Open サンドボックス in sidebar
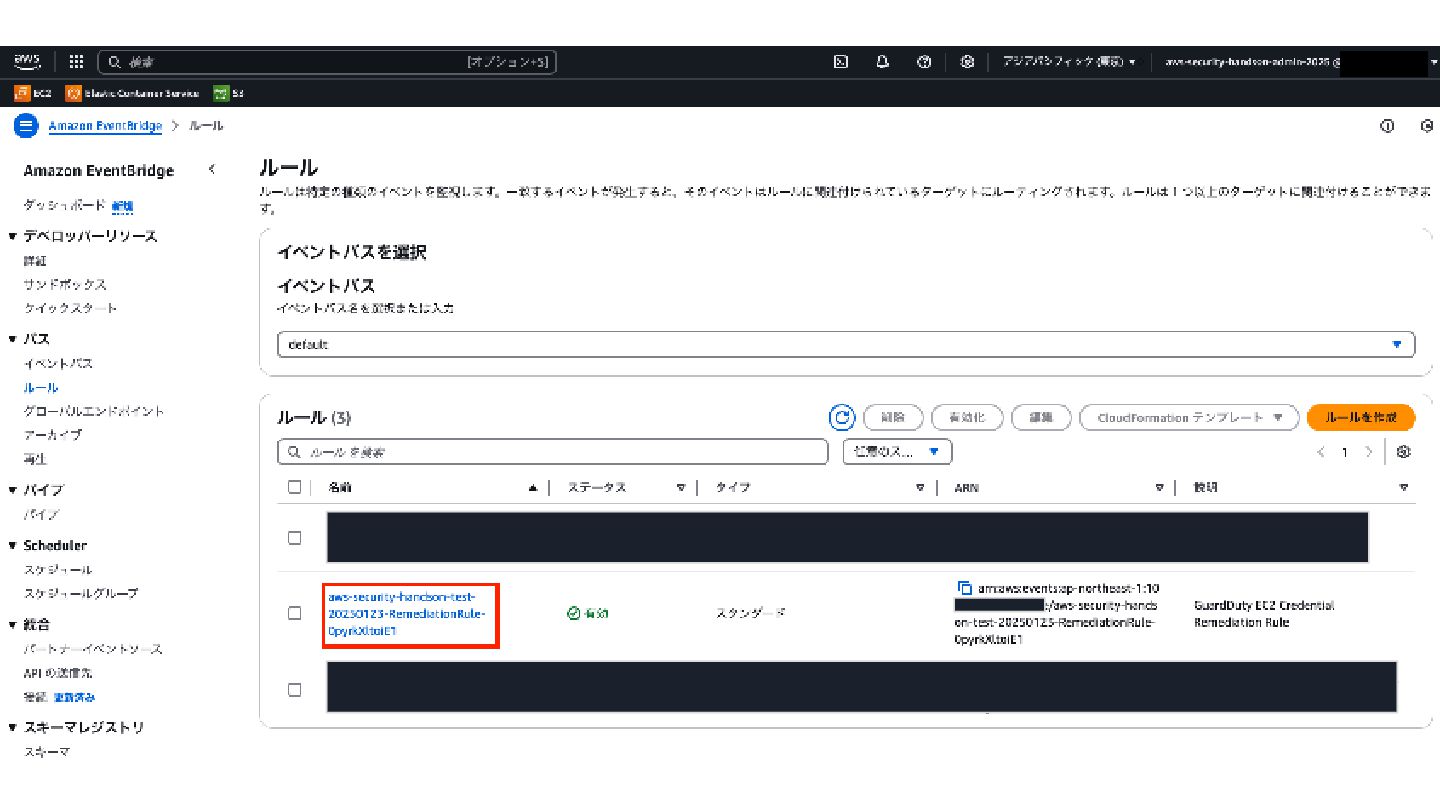This screenshot has height=810, width=1440. 65,284
